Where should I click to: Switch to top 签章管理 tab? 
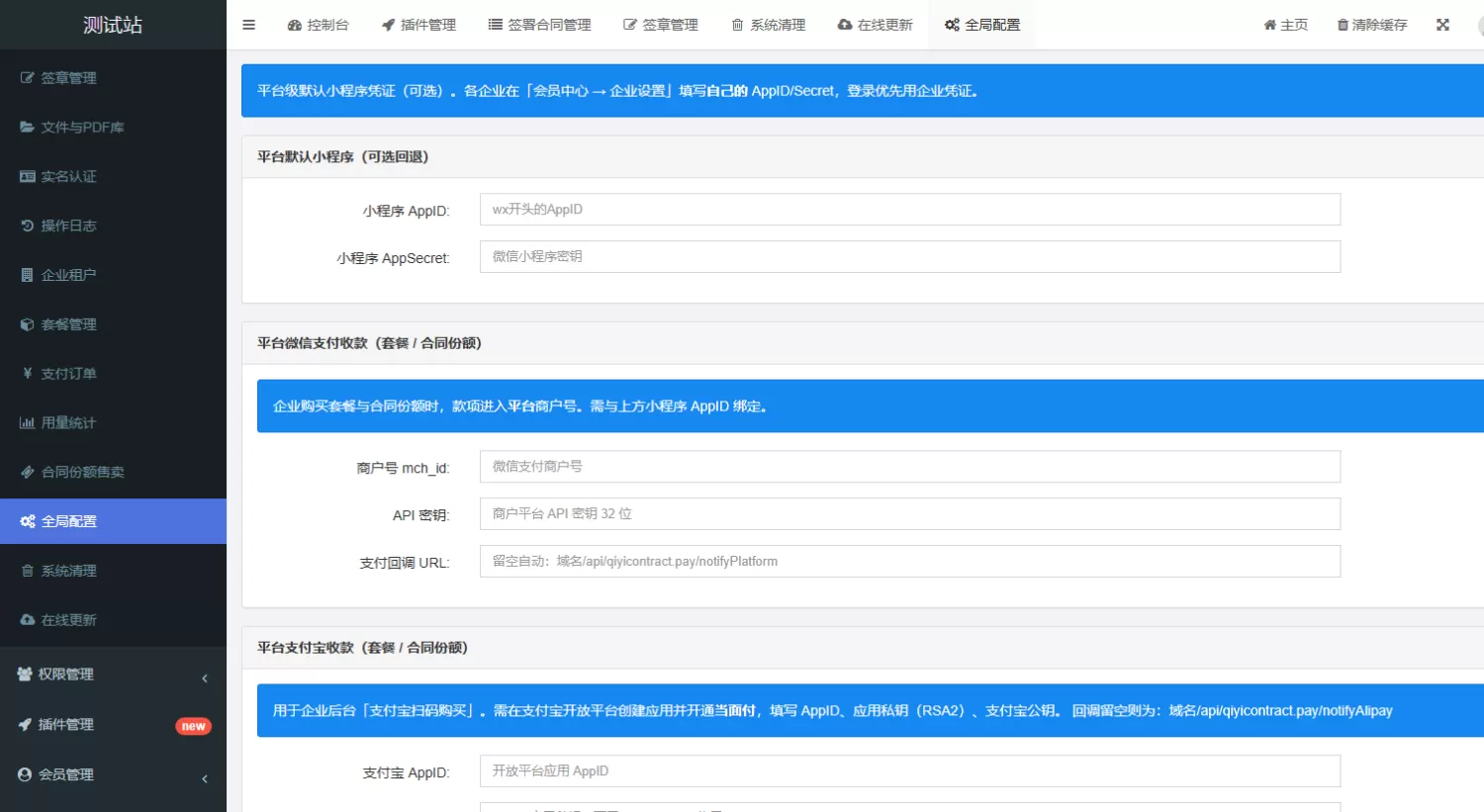point(660,25)
